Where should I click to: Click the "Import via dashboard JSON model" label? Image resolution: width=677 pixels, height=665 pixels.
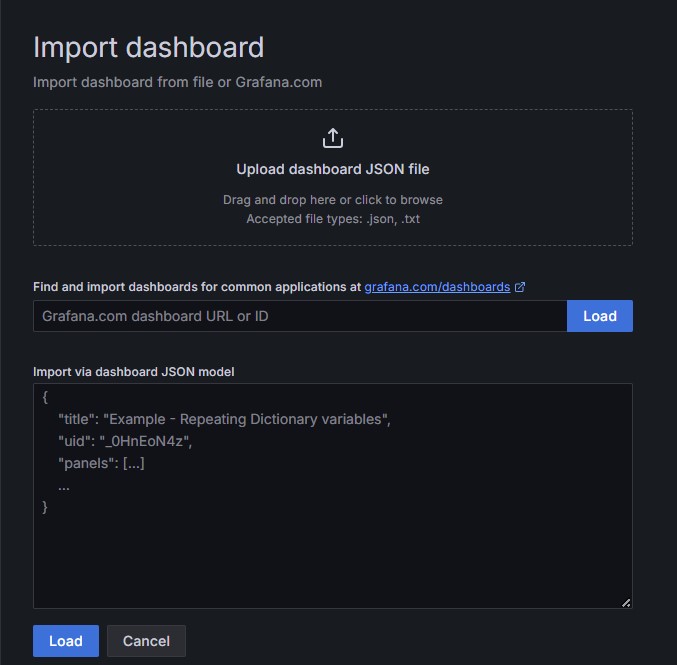coord(133,372)
